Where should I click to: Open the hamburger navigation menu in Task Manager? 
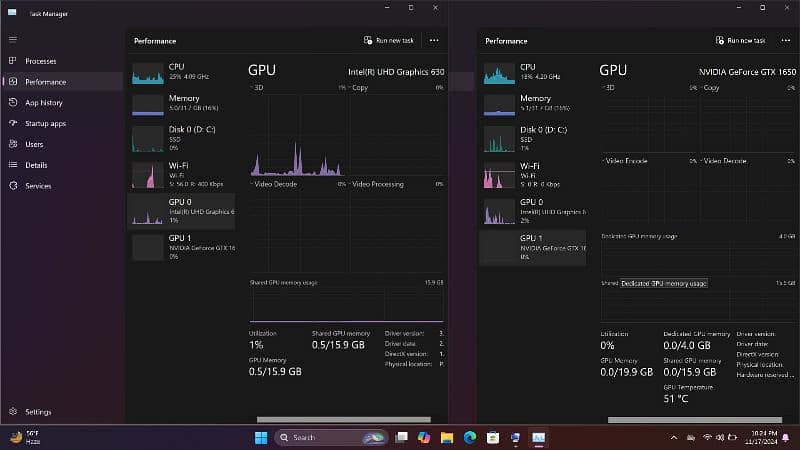click(x=13, y=39)
